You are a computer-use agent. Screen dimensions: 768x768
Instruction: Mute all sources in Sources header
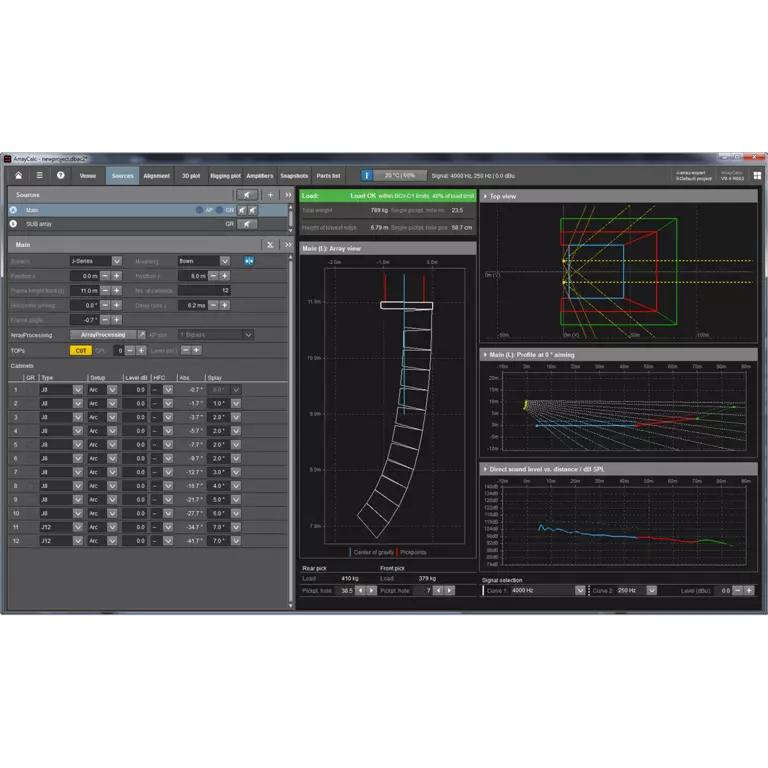pos(247,195)
